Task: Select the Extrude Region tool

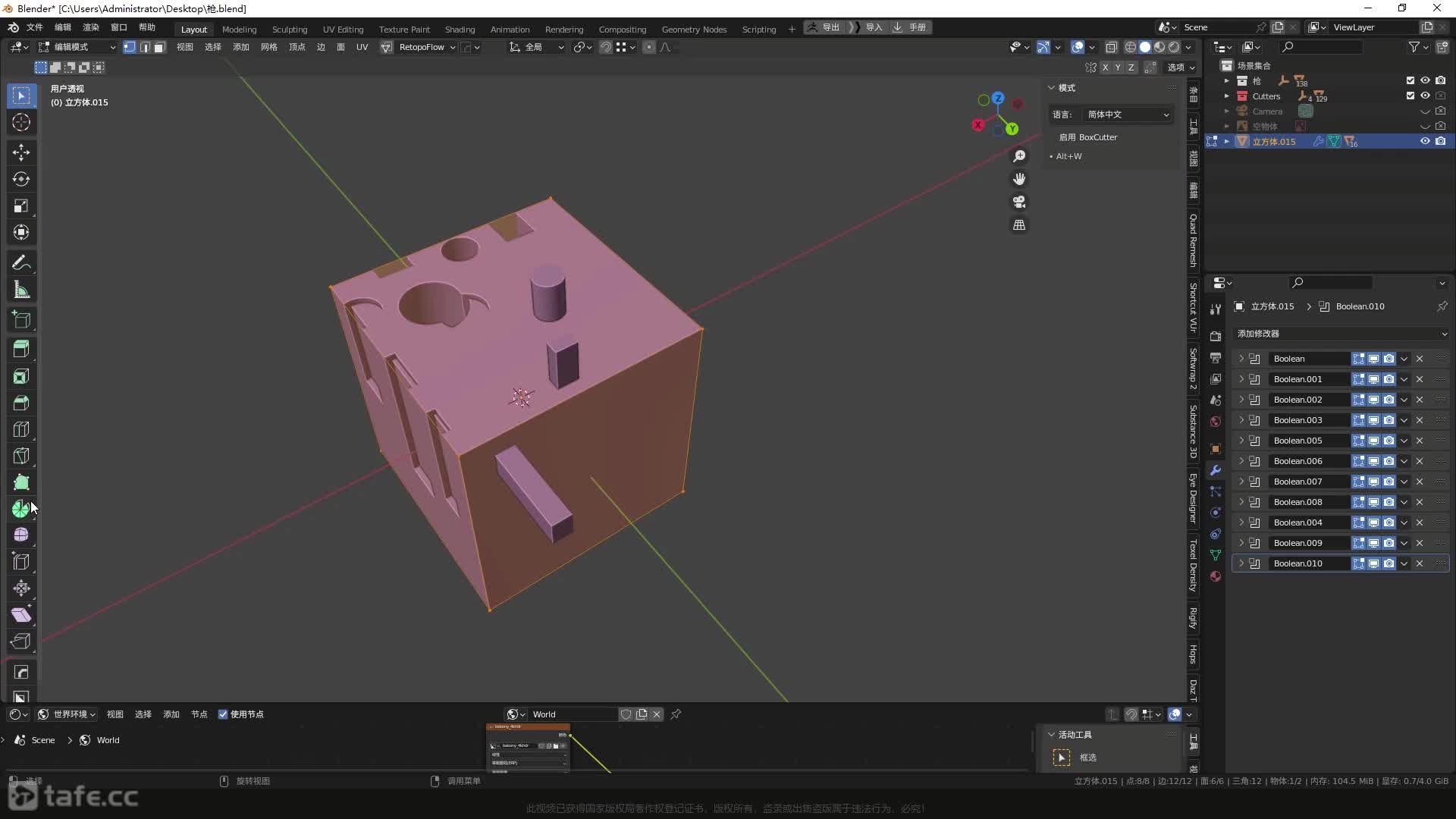Action: (x=21, y=350)
